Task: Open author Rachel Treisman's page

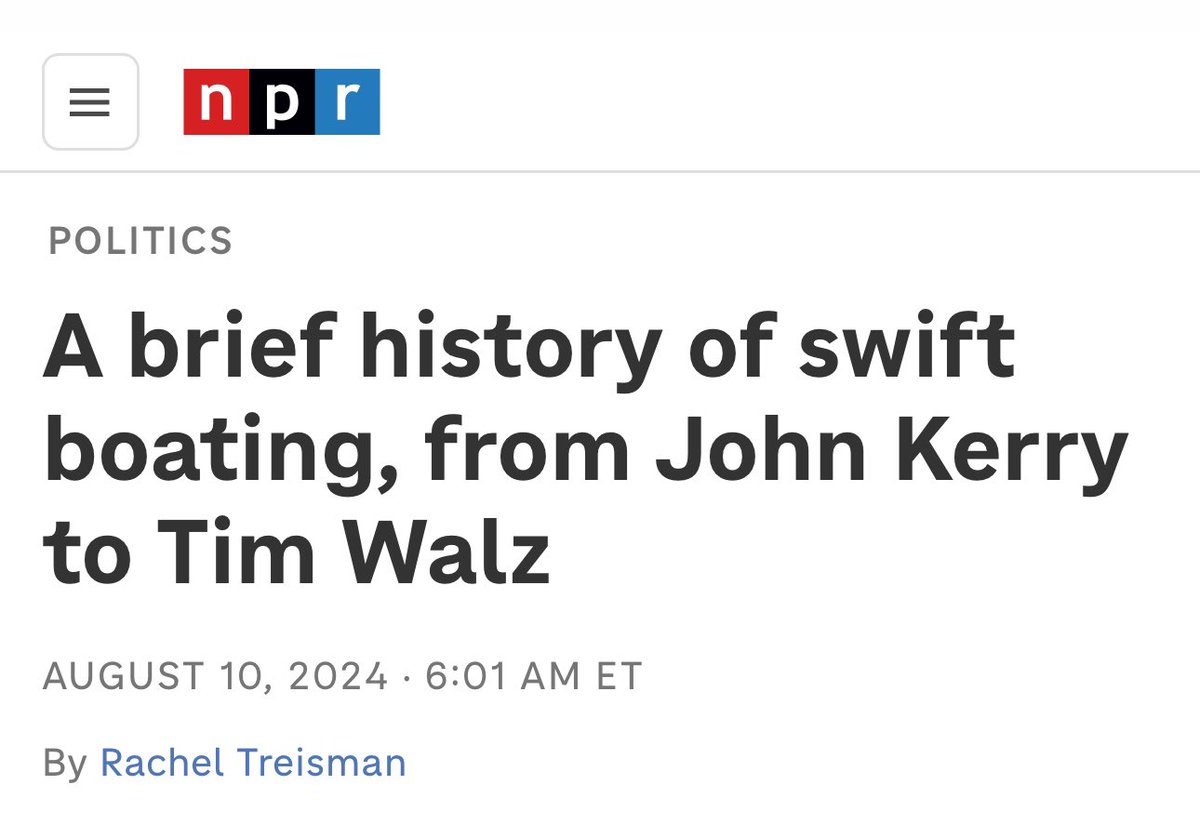Action: tap(253, 763)
